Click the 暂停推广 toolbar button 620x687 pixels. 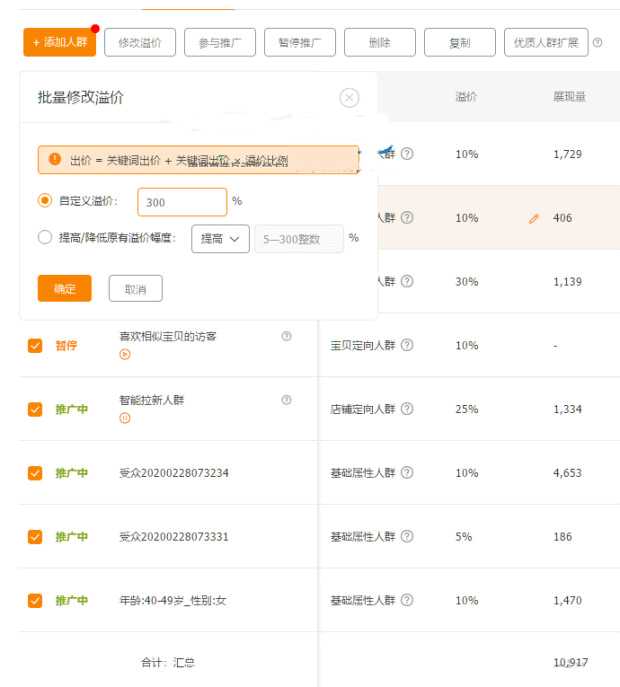[300, 43]
